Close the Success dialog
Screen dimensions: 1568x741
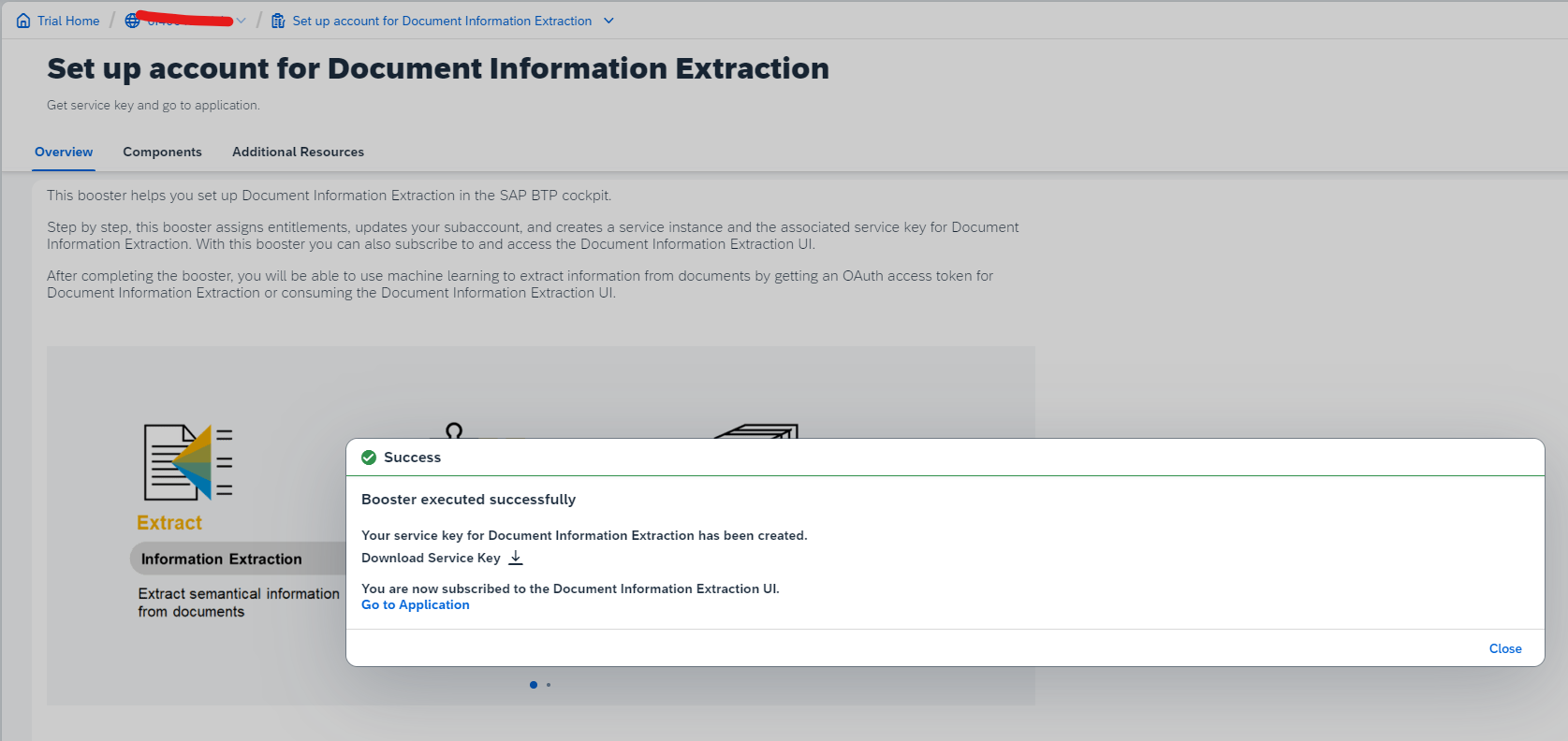click(1505, 648)
